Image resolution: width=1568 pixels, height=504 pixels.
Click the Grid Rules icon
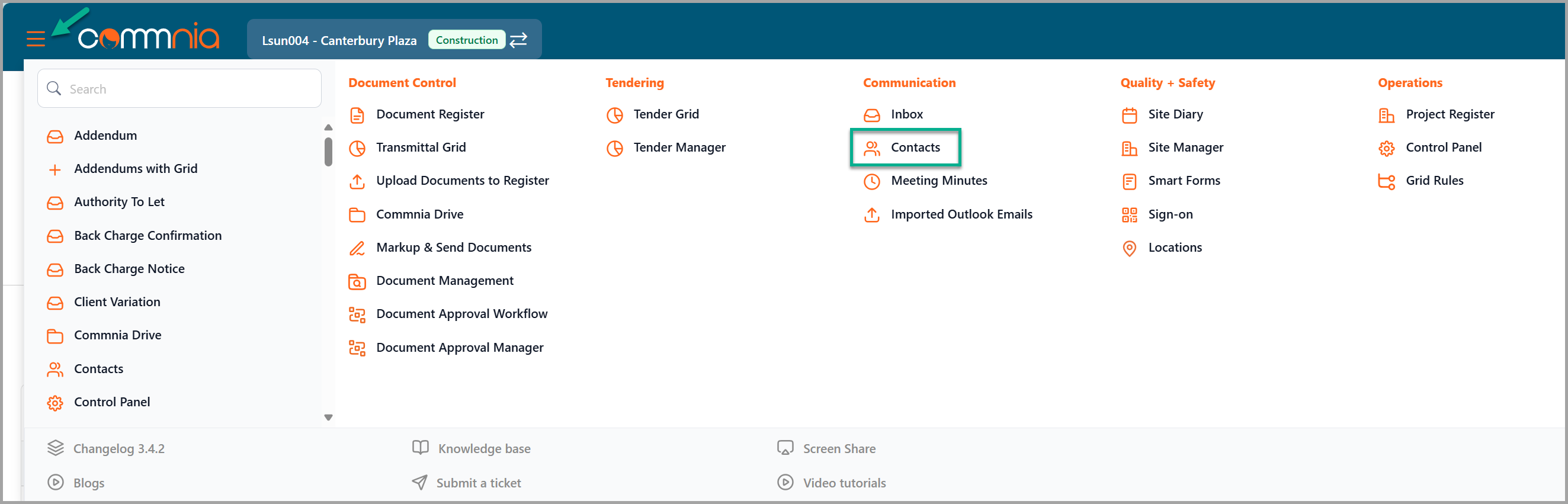click(1386, 181)
